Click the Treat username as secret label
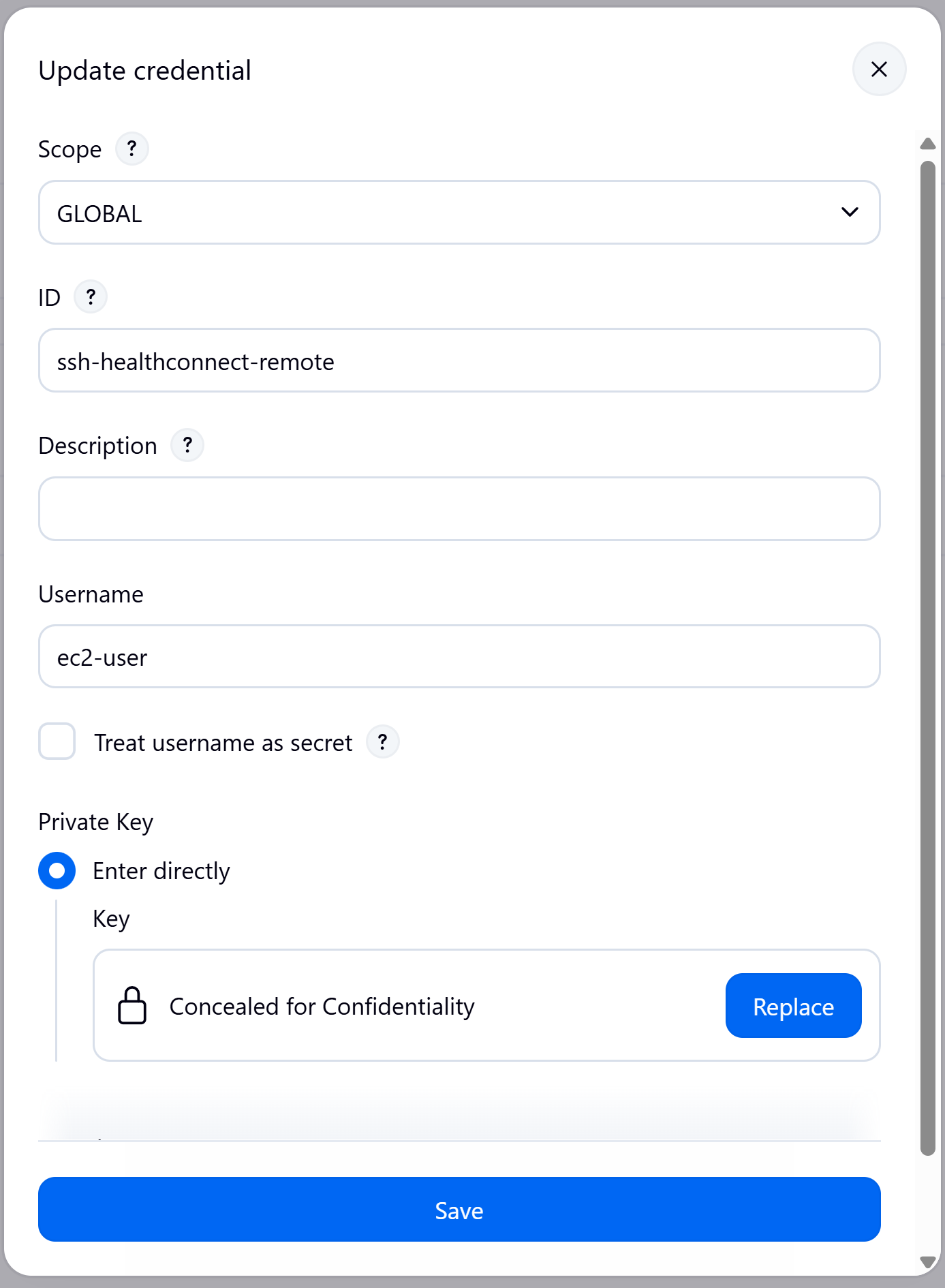 (223, 743)
